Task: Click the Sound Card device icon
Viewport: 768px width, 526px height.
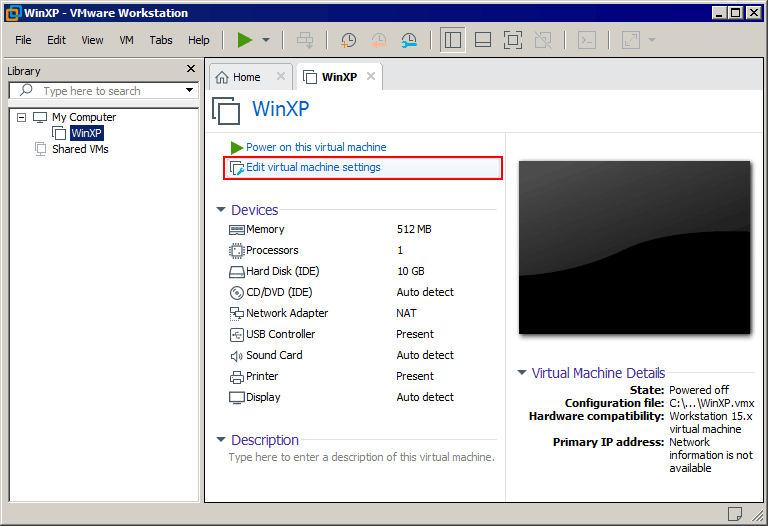Action: (237, 356)
